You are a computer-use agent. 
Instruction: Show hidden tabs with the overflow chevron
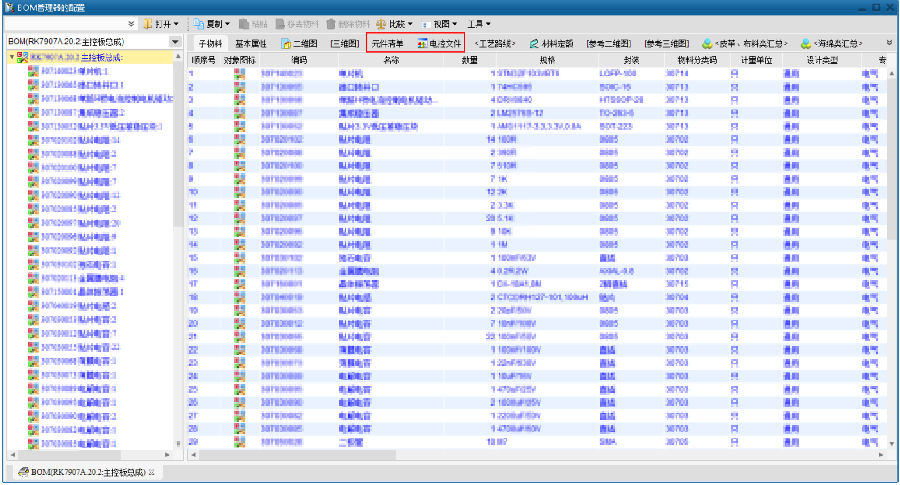click(x=889, y=43)
